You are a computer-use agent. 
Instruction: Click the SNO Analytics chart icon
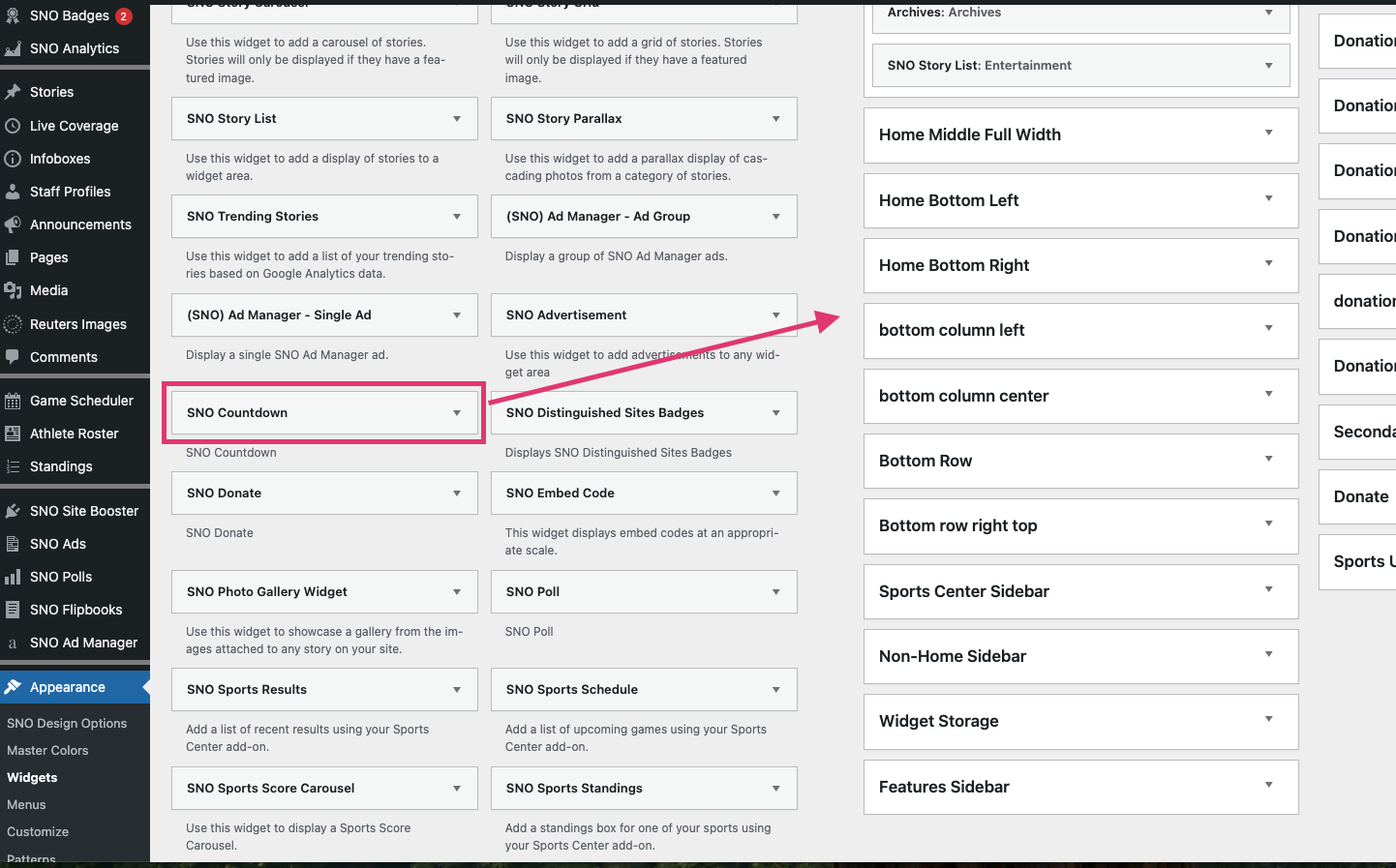(x=13, y=48)
